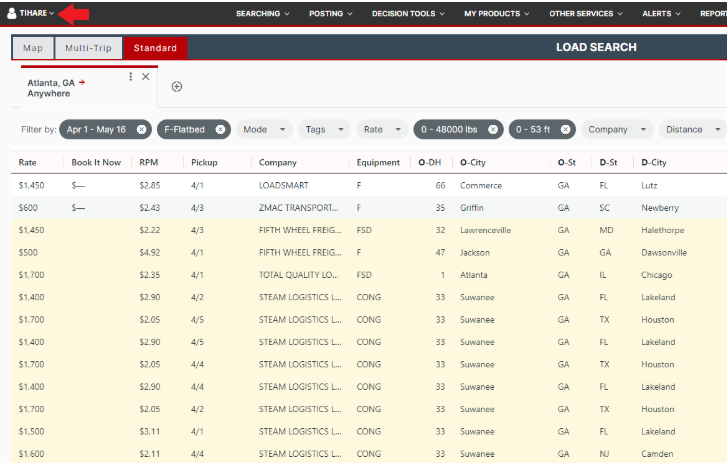Sort by the Company column header
Image resolution: width=727 pixels, height=463 pixels.
click(x=277, y=163)
